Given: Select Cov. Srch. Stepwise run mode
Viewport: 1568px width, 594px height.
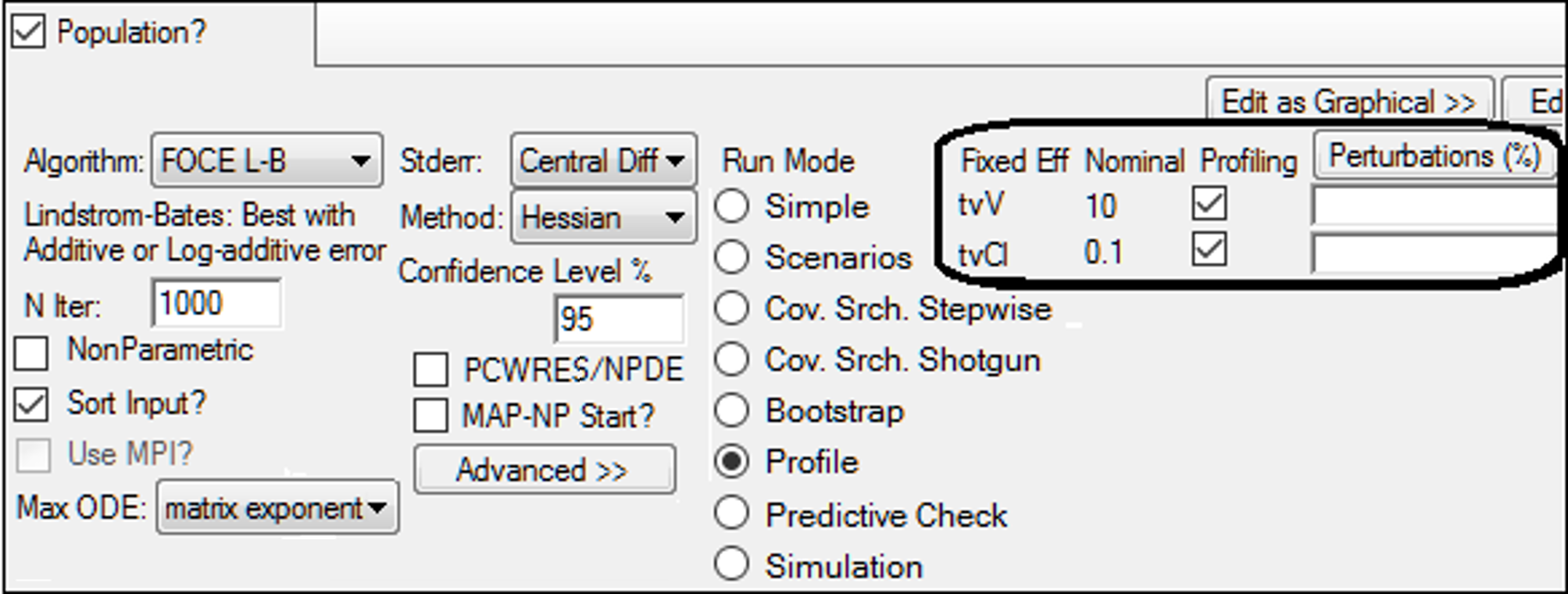Looking at the screenshot, I should [732, 309].
